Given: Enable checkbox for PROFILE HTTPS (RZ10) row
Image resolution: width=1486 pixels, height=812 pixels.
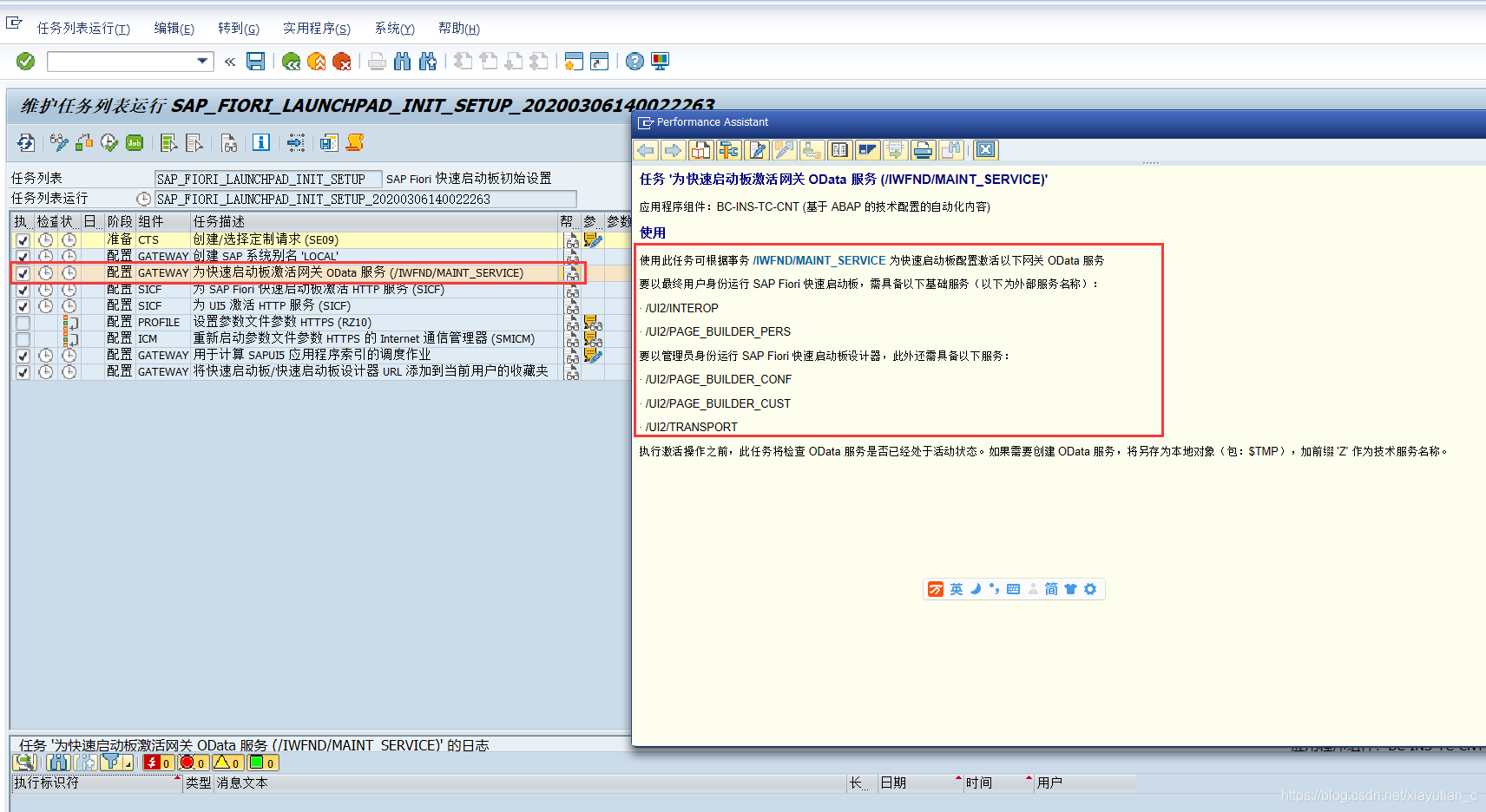Looking at the screenshot, I should click(23, 323).
